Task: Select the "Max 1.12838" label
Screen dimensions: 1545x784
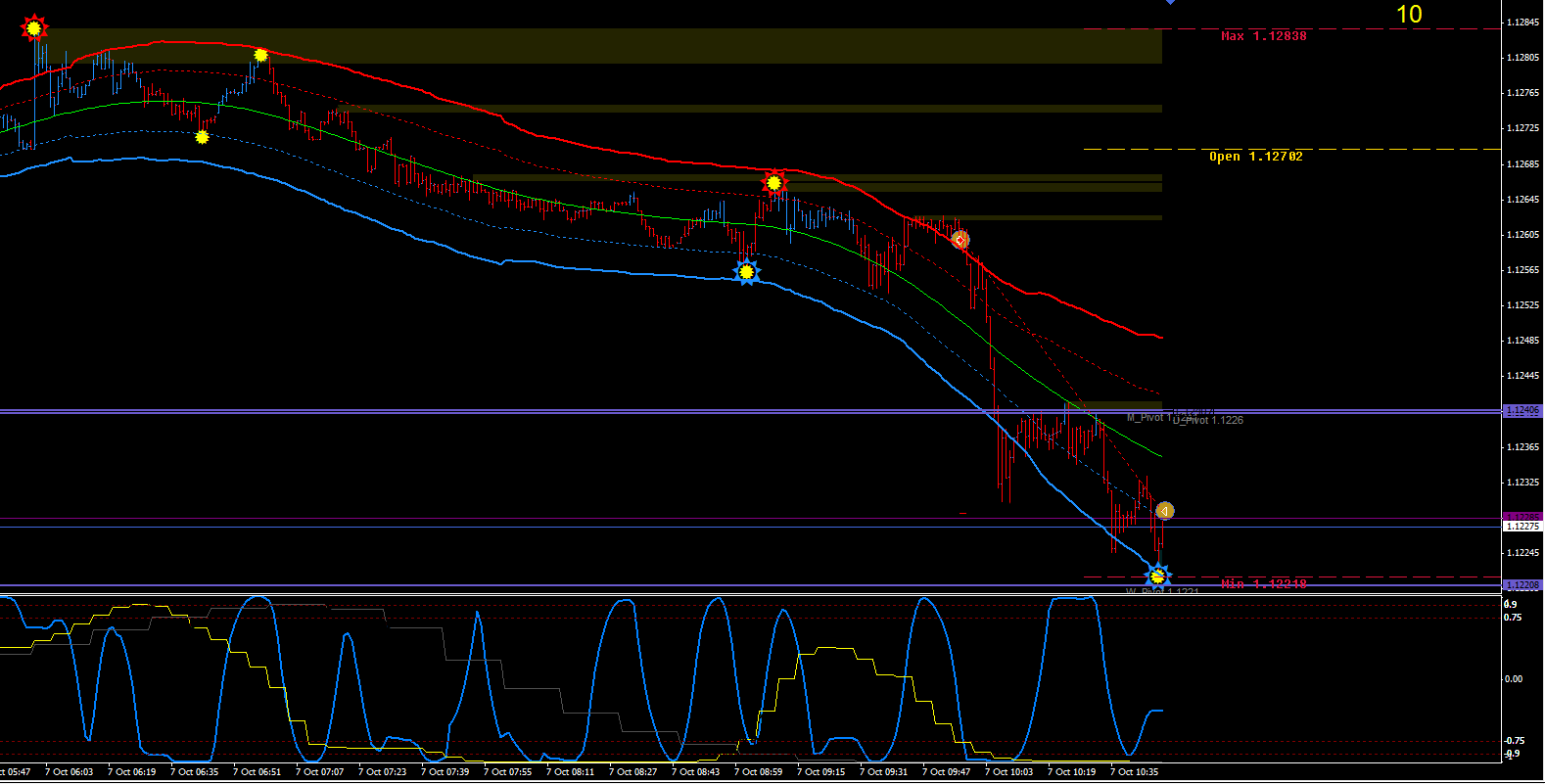Action: (x=1263, y=36)
